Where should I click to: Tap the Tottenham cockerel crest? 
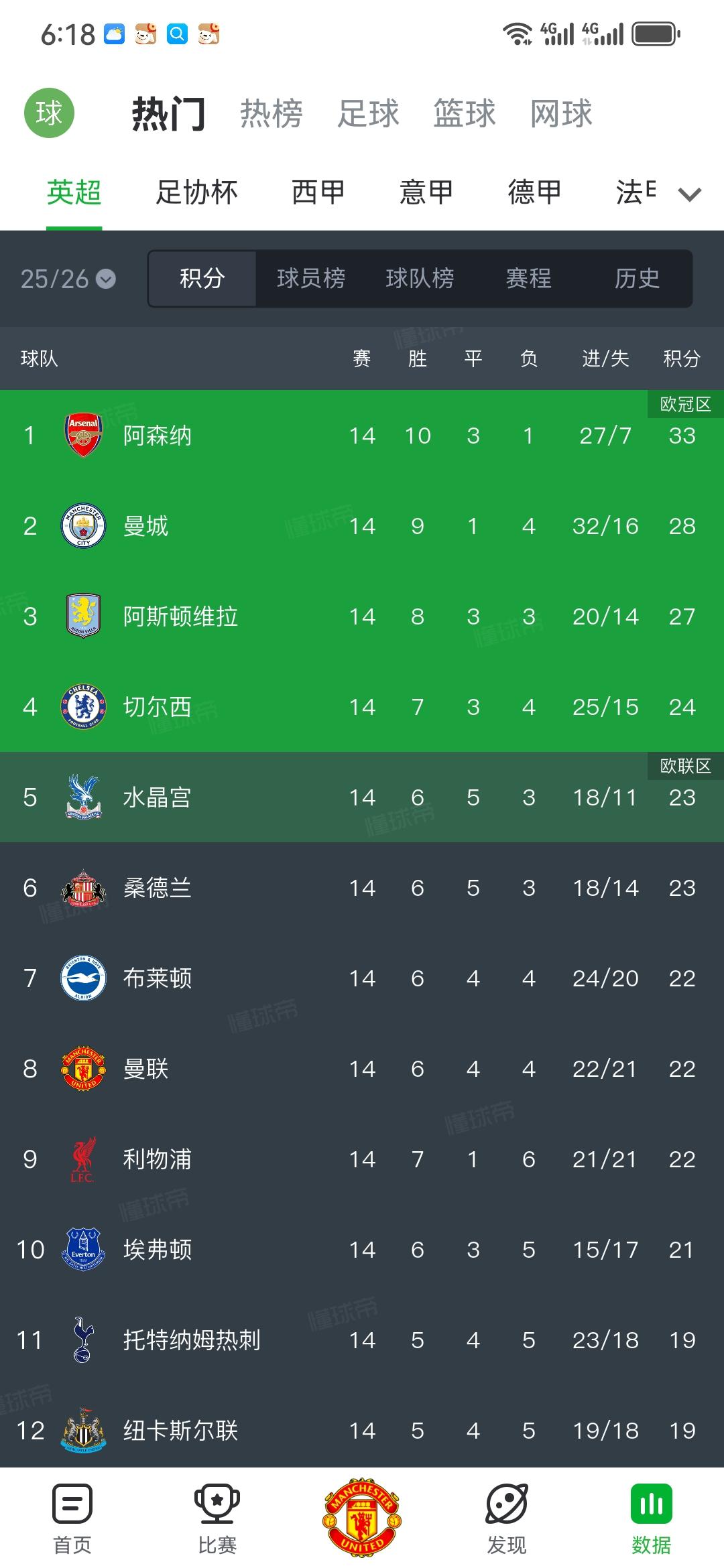pyautogui.click(x=83, y=1340)
